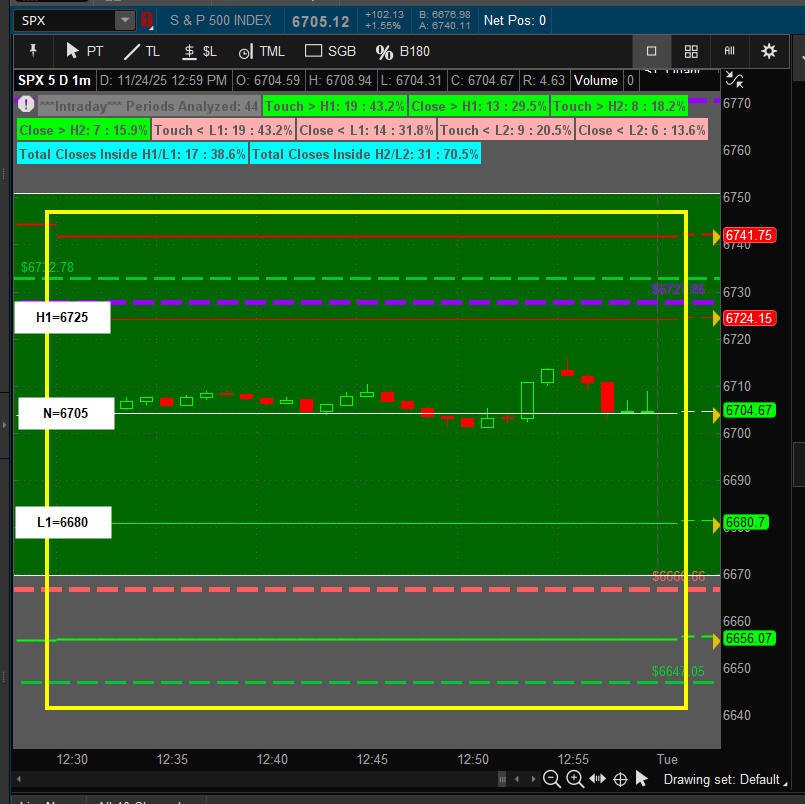Open the SPX symbol dropdown arrow
This screenshot has width=805, height=804.
pyautogui.click(x=124, y=20)
